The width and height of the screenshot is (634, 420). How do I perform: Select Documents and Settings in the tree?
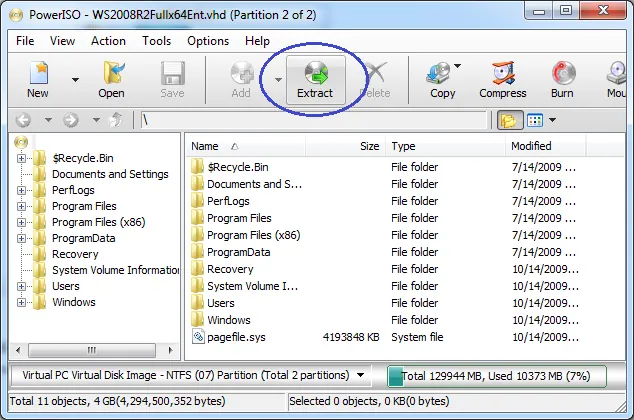click(x=110, y=174)
